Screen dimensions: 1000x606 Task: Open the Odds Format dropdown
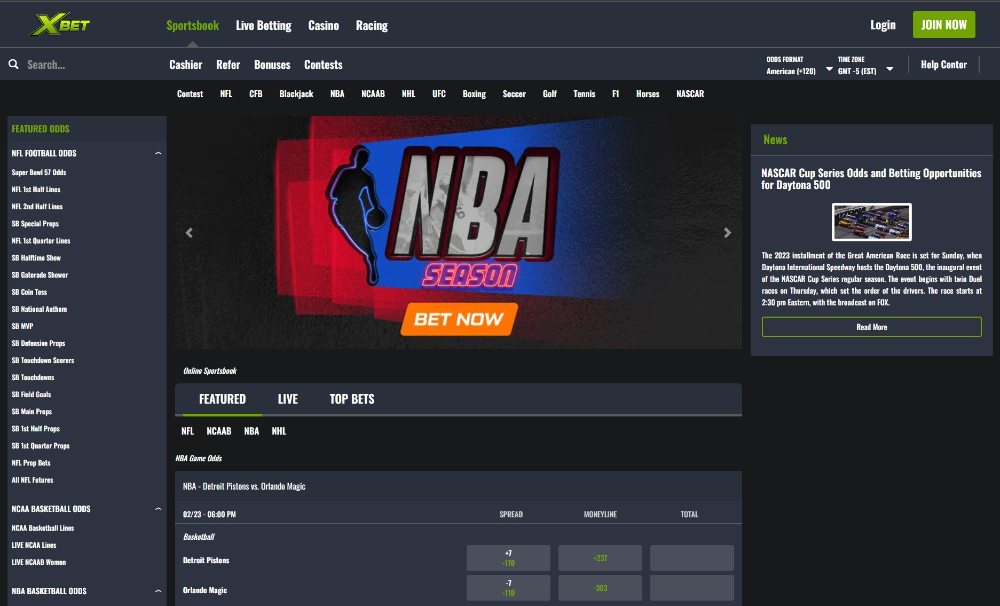tap(799, 65)
